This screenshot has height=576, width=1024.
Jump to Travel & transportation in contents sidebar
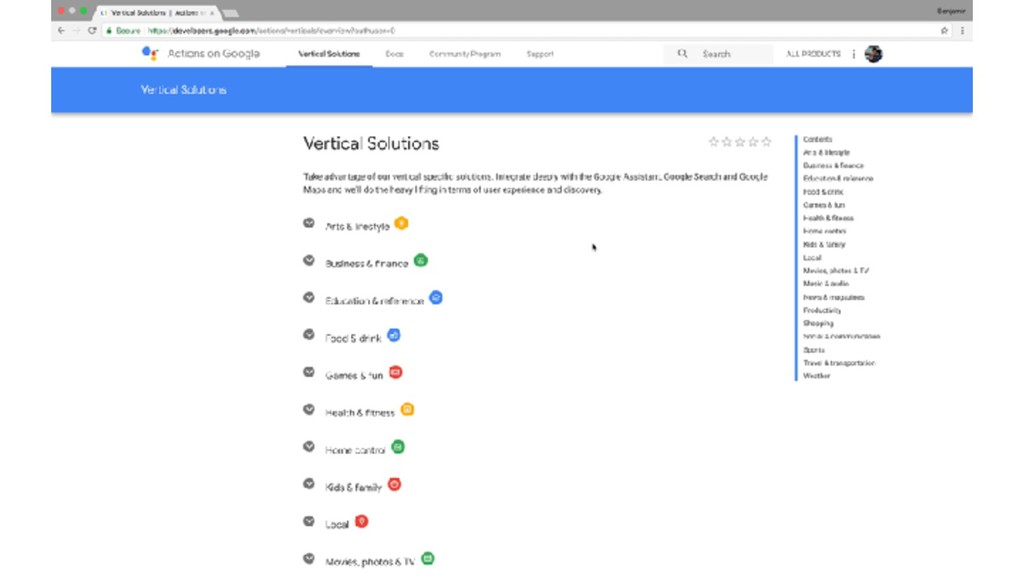(839, 362)
